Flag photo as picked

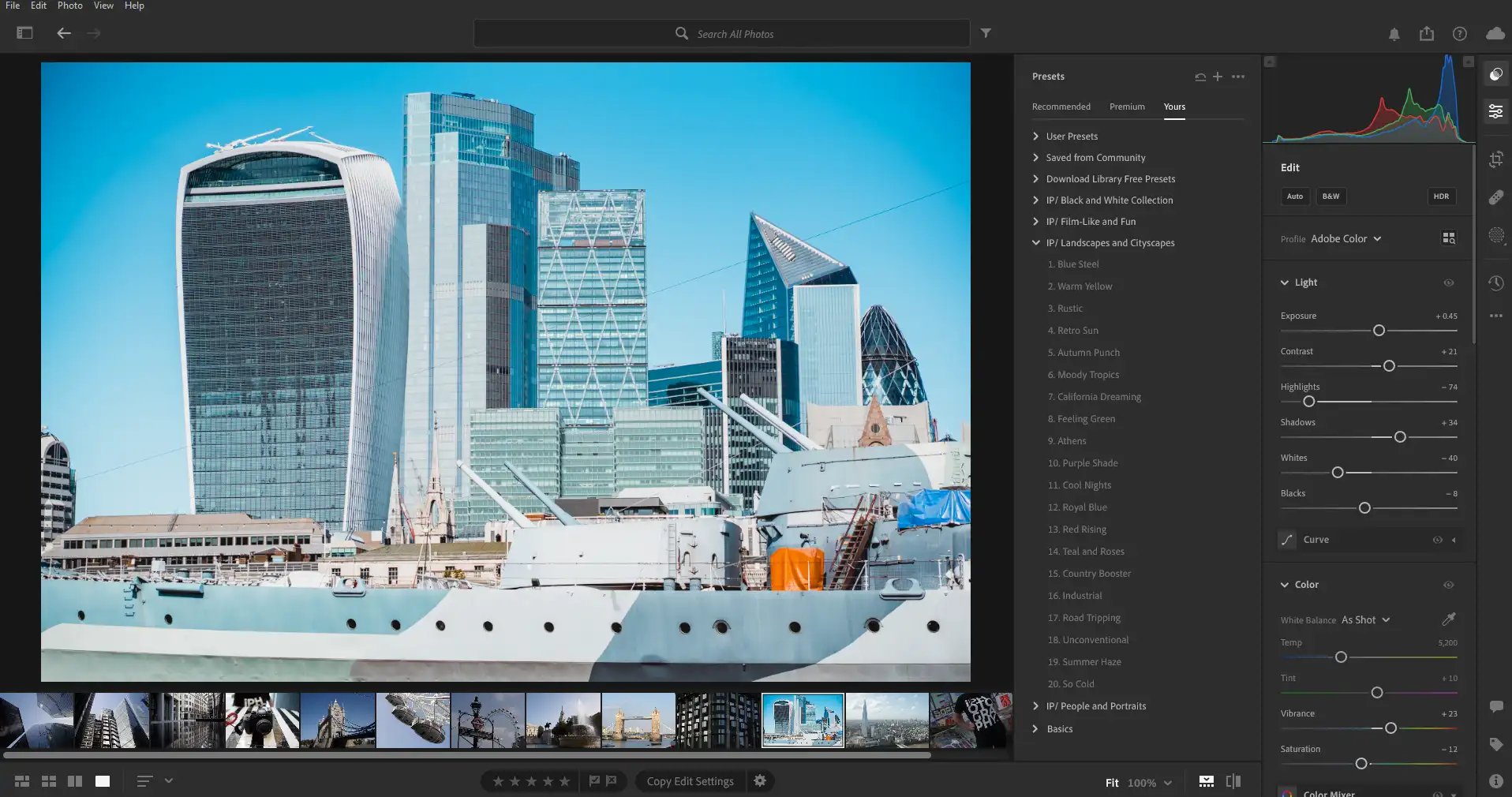[594, 781]
